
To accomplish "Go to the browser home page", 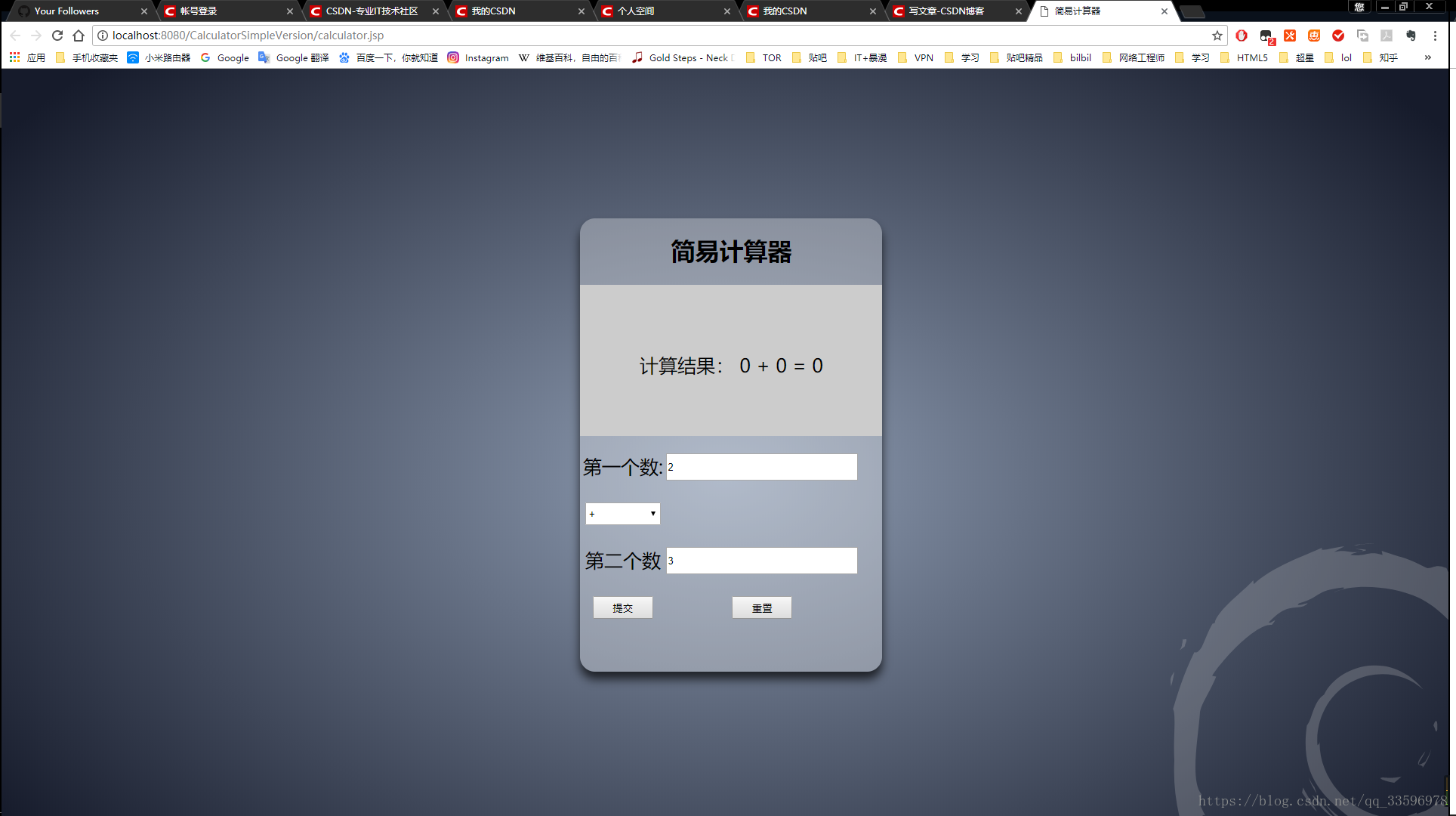I will pyautogui.click(x=79, y=36).
